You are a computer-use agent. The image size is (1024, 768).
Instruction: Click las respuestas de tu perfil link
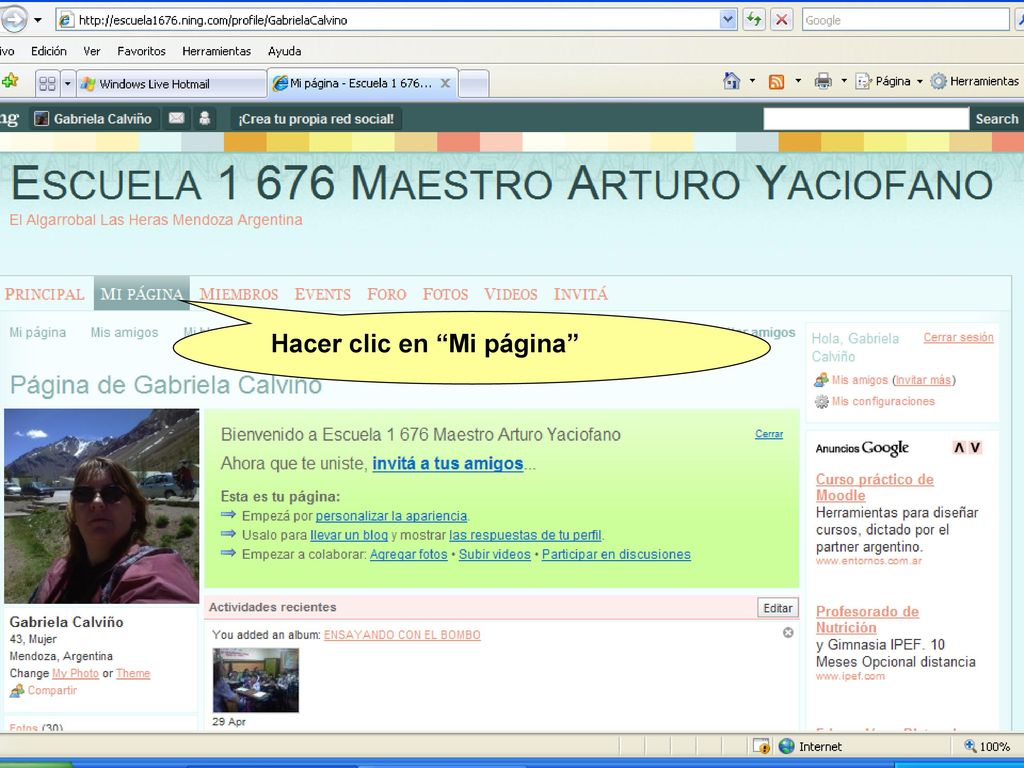point(525,535)
